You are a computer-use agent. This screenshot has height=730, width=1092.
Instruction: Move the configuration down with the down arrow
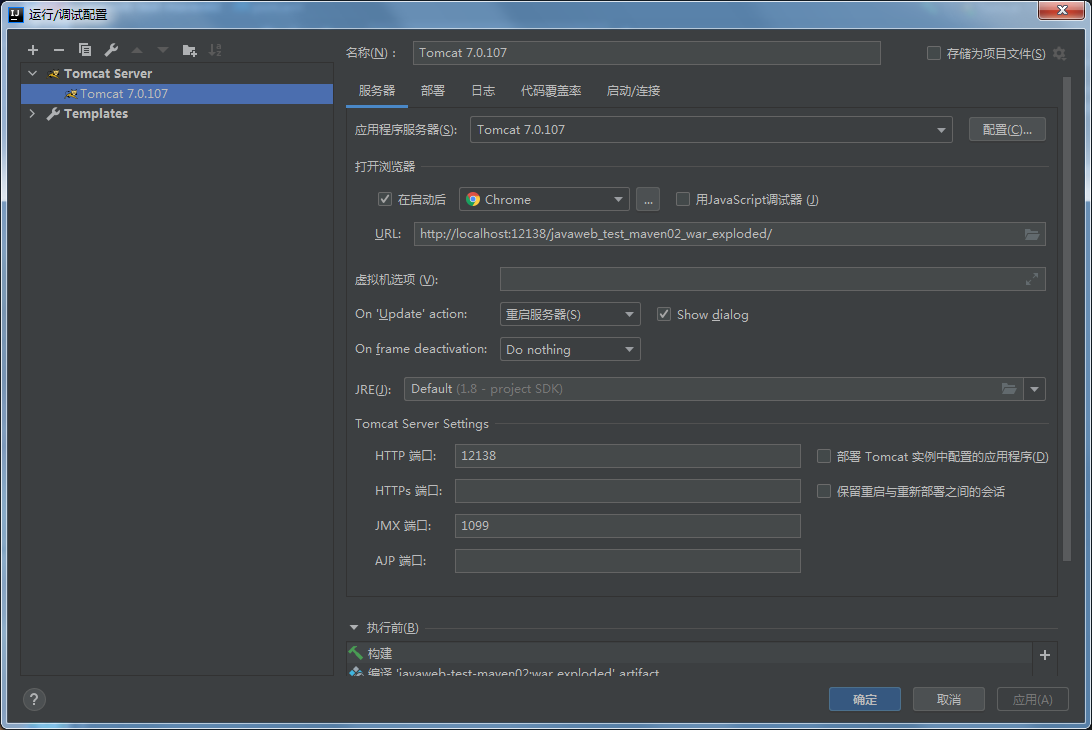(163, 50)
